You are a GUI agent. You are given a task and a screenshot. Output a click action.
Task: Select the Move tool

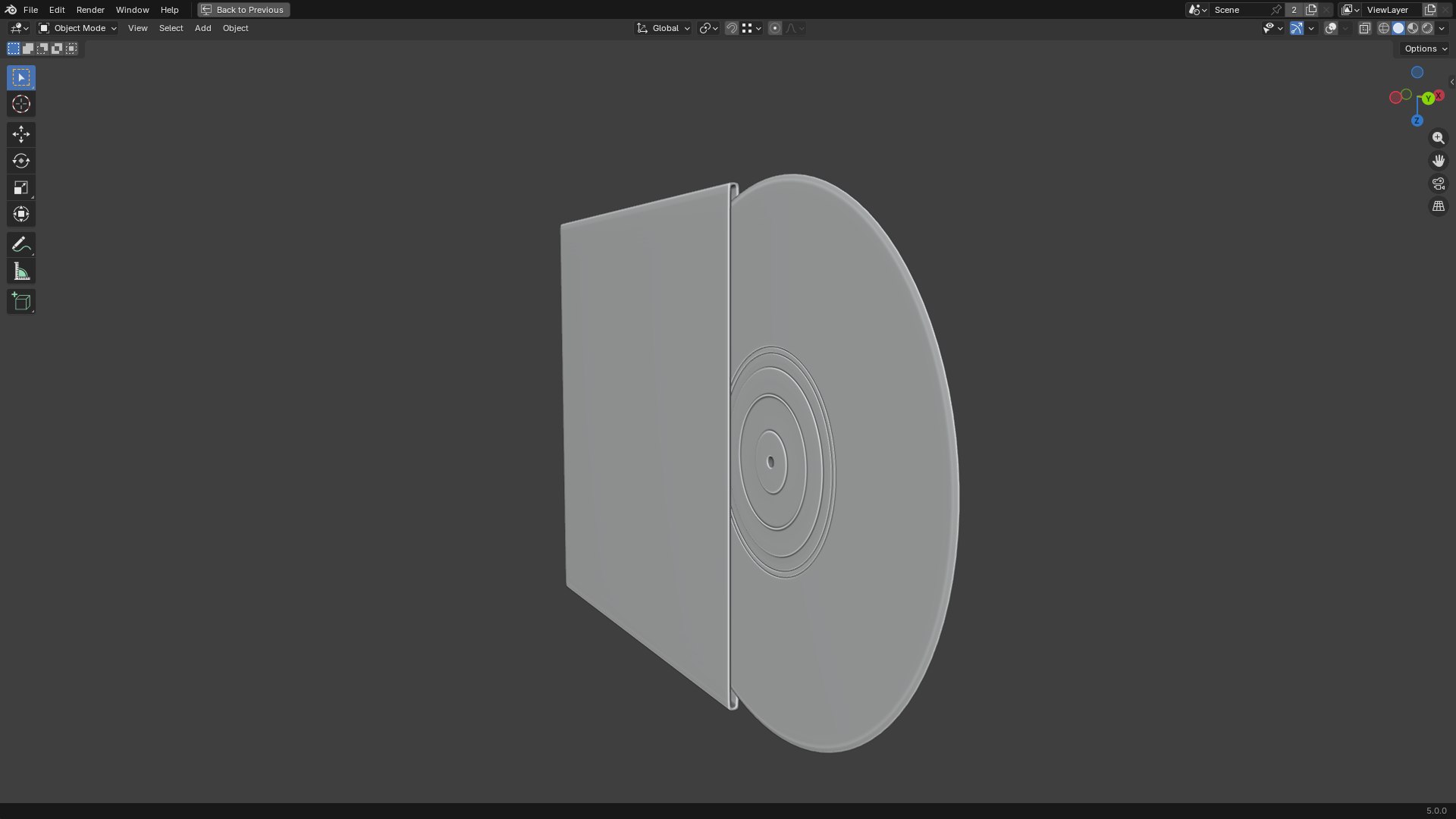[21, 134]
